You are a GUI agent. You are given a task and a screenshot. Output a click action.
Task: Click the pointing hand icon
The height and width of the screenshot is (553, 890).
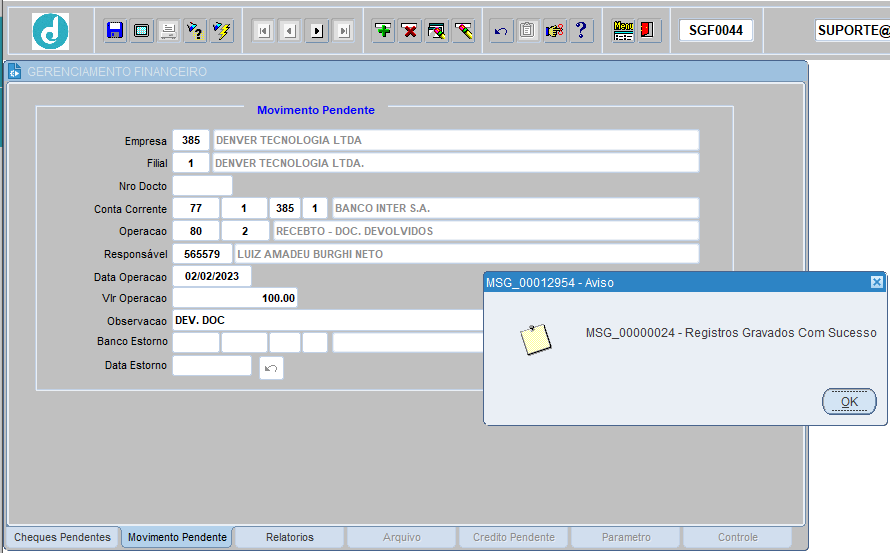[x=555, y=31]
